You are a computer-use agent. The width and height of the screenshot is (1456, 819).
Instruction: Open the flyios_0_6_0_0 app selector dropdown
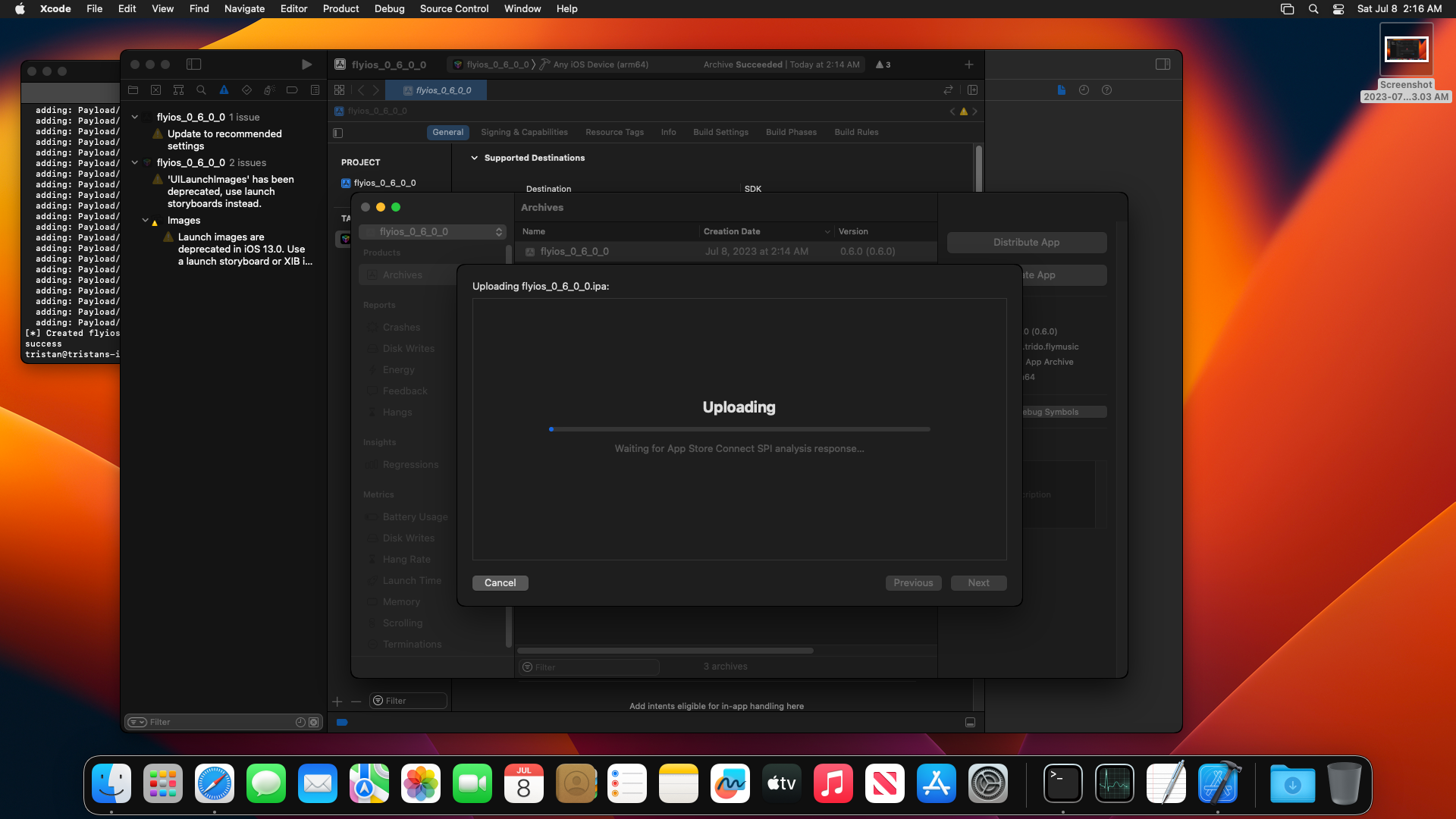[x=434, y=231]
